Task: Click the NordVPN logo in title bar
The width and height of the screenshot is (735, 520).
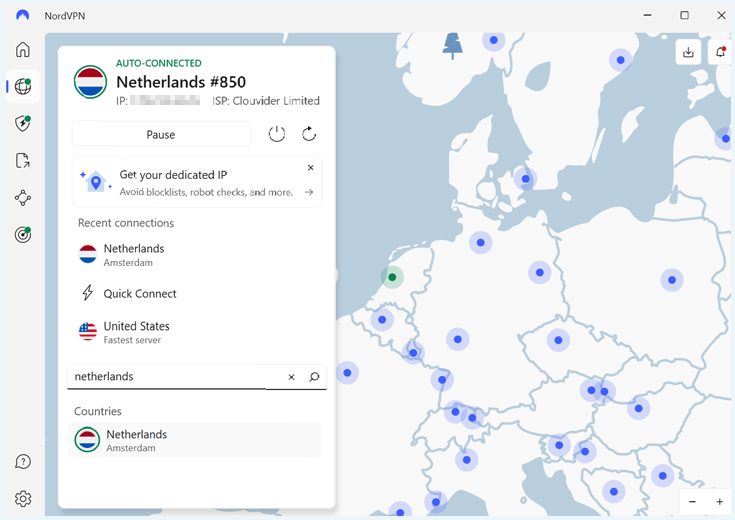Action: (x=22, y=15)
